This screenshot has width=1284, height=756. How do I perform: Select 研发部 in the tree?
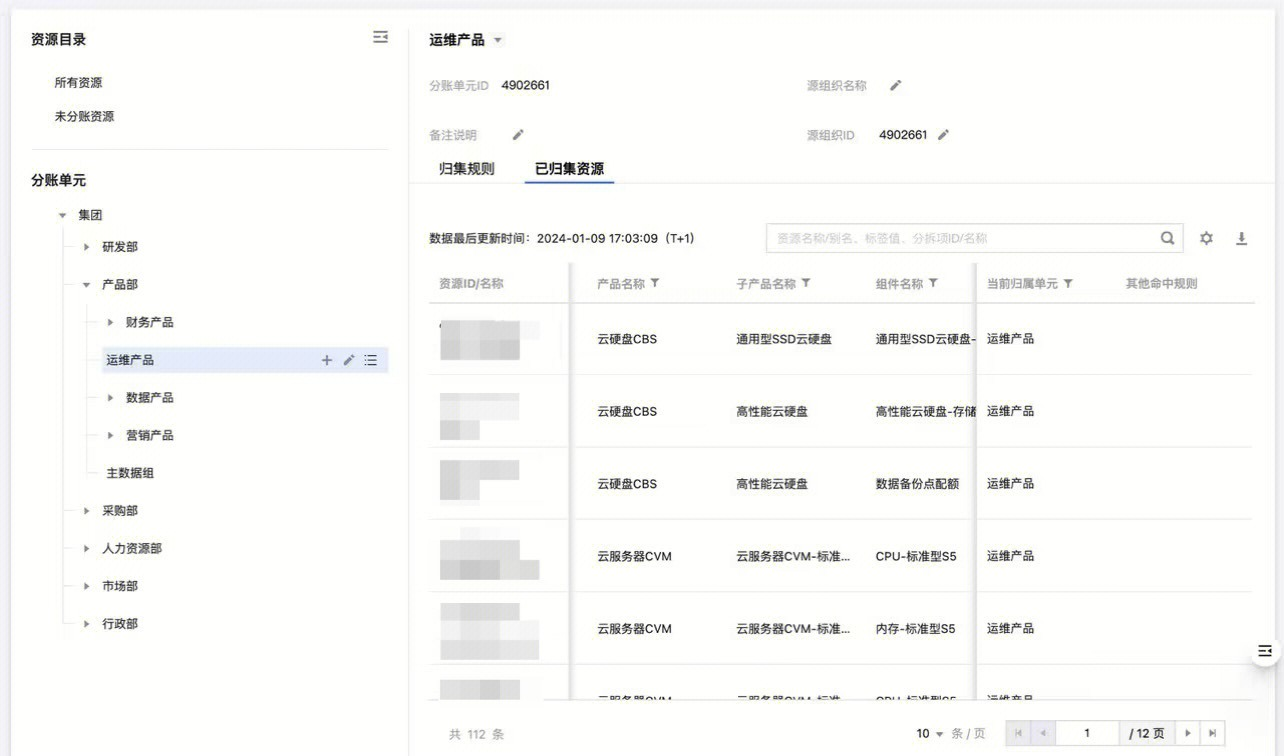(x=120, y=247)
